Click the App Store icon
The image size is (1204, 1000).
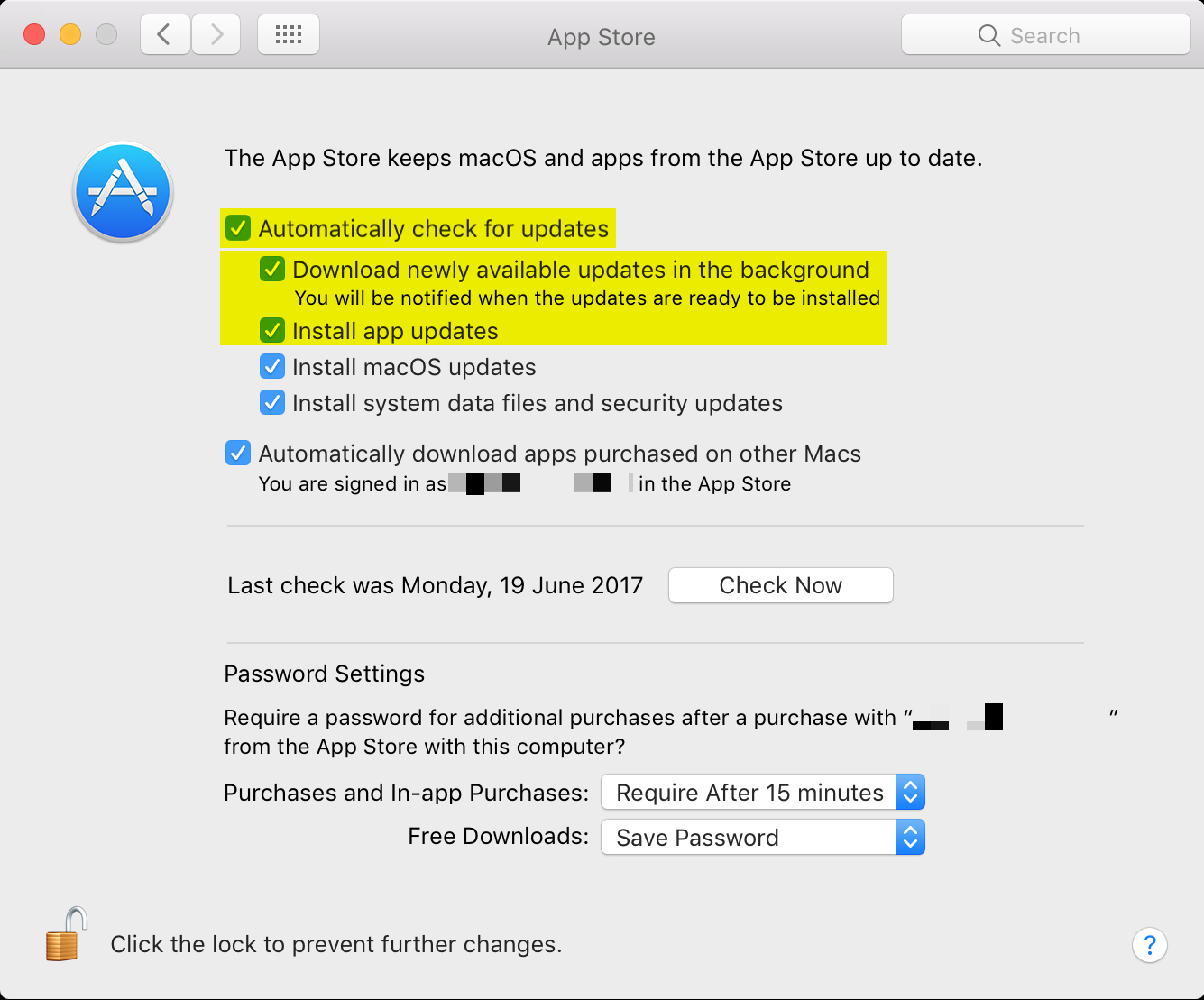pos(123,192)
